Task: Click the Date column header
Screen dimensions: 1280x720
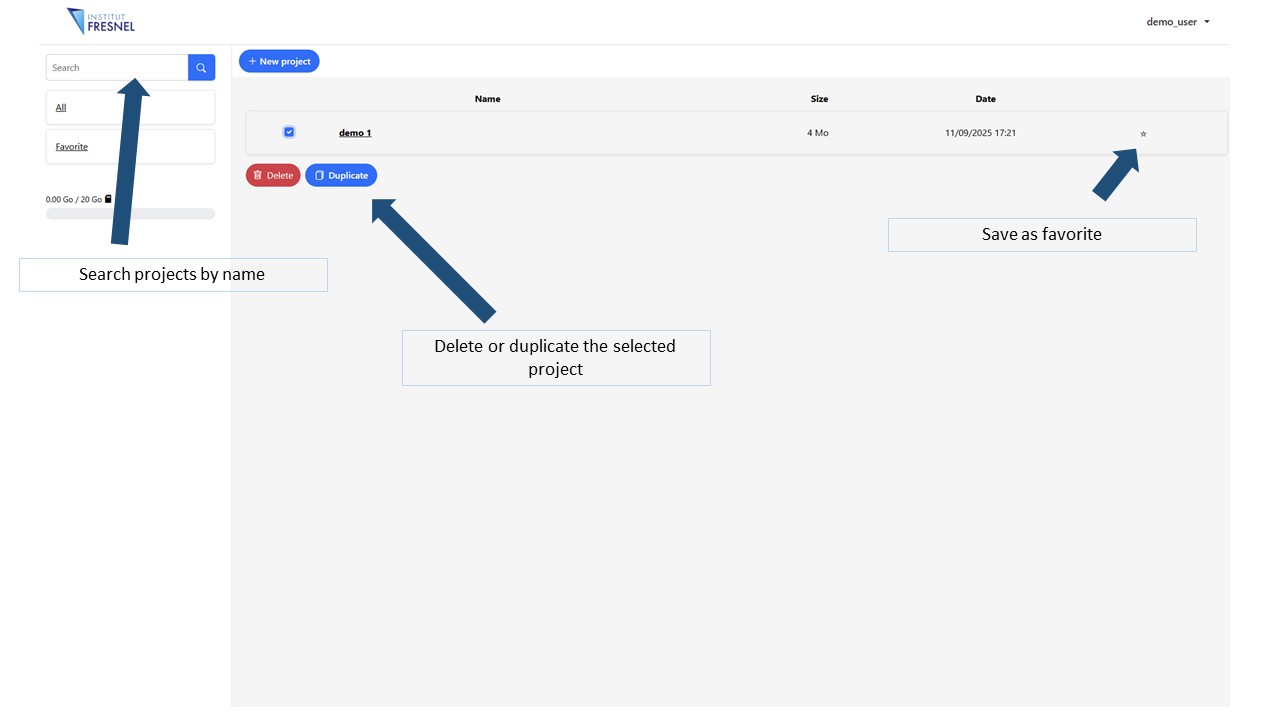Action: coord(985,99)
